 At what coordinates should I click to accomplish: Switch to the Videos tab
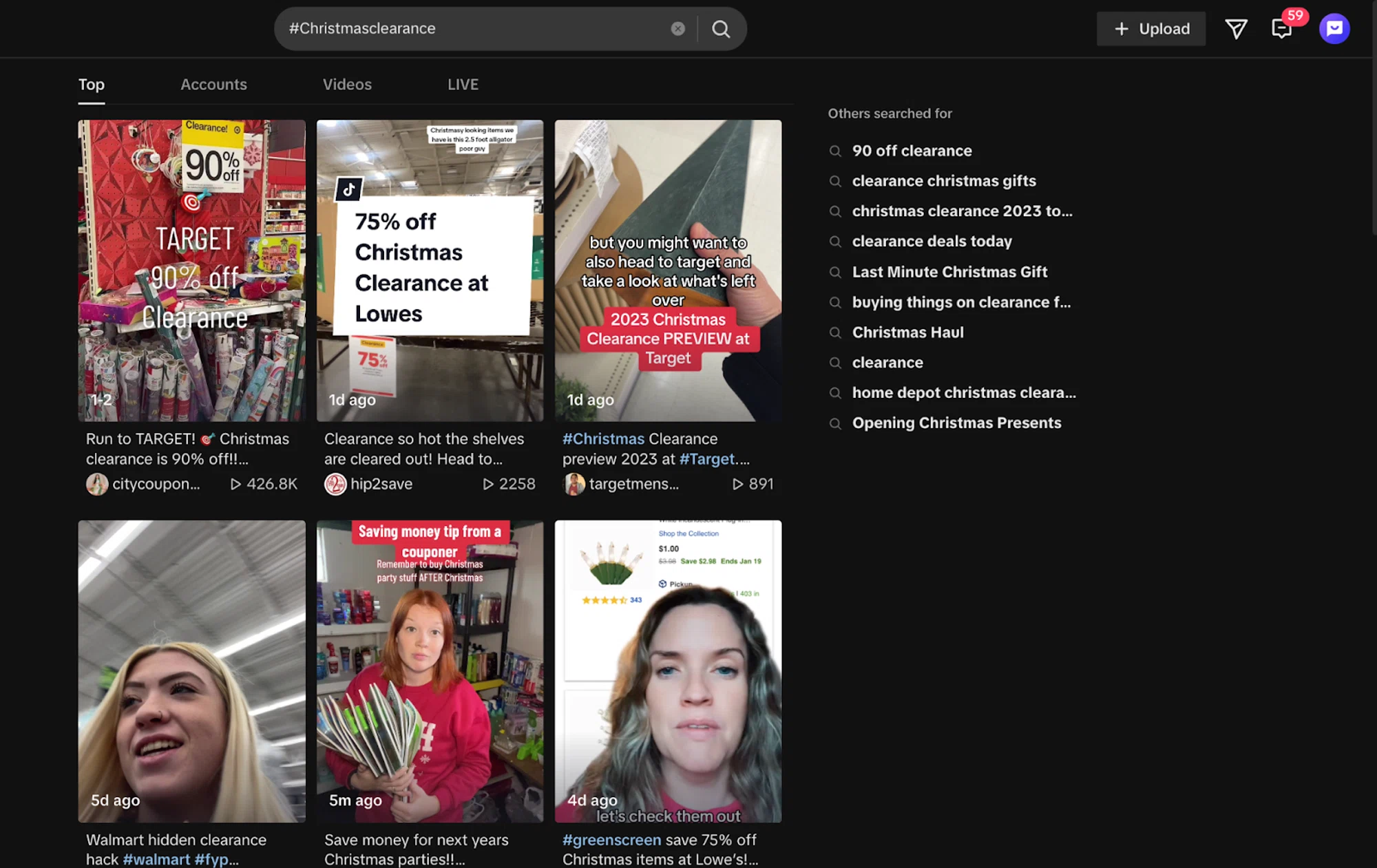point(347,85)
